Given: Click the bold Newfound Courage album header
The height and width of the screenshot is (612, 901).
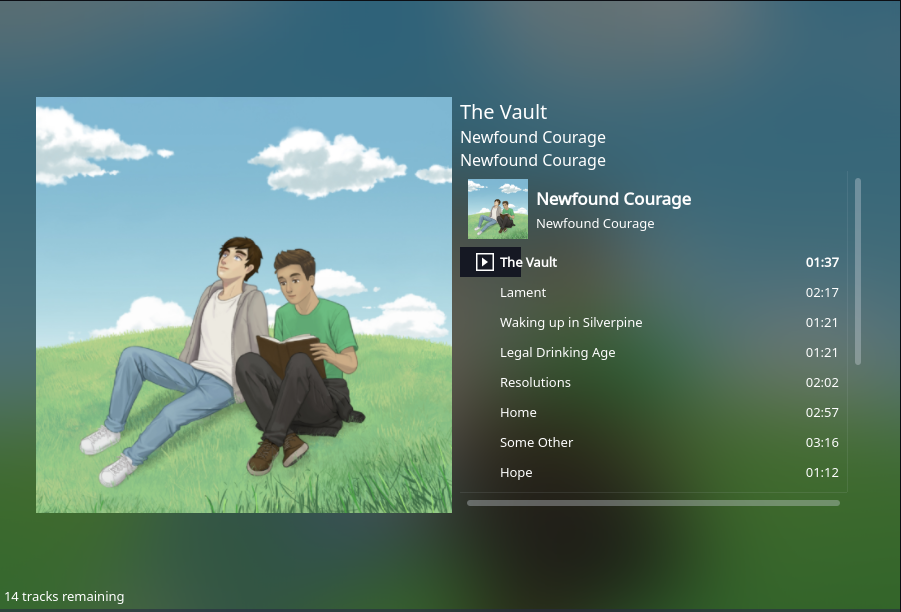Looking at the screenshot, I should (613, 199).
